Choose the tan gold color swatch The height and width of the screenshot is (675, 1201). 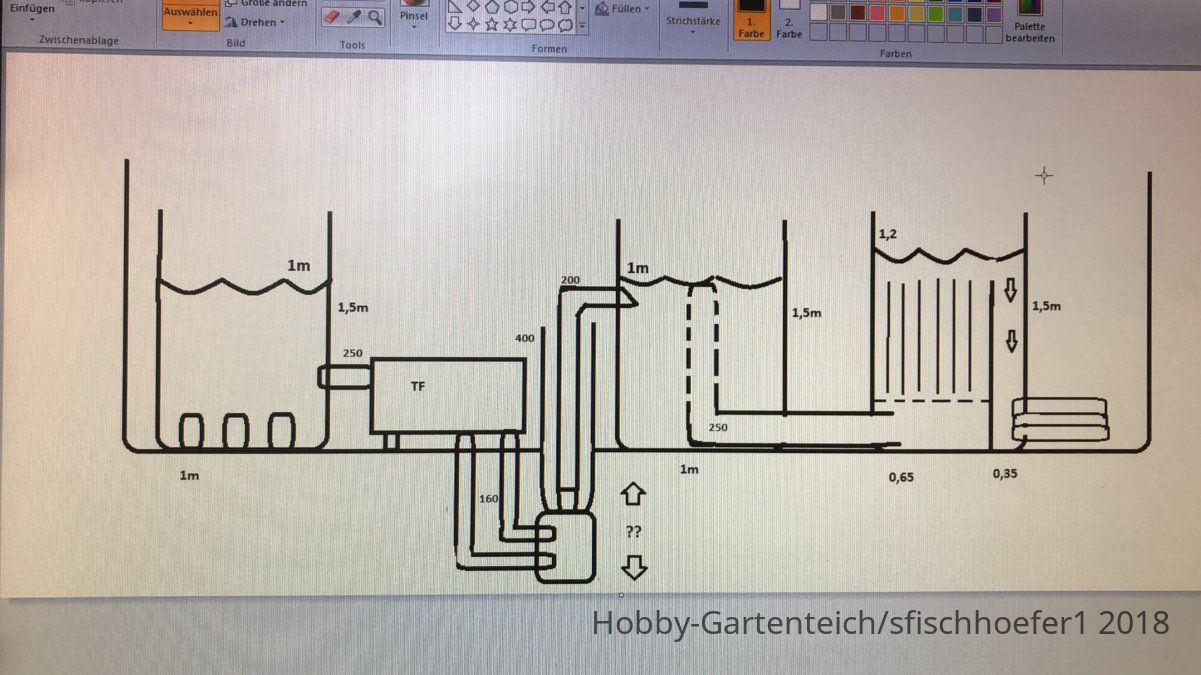coord(915,13)
